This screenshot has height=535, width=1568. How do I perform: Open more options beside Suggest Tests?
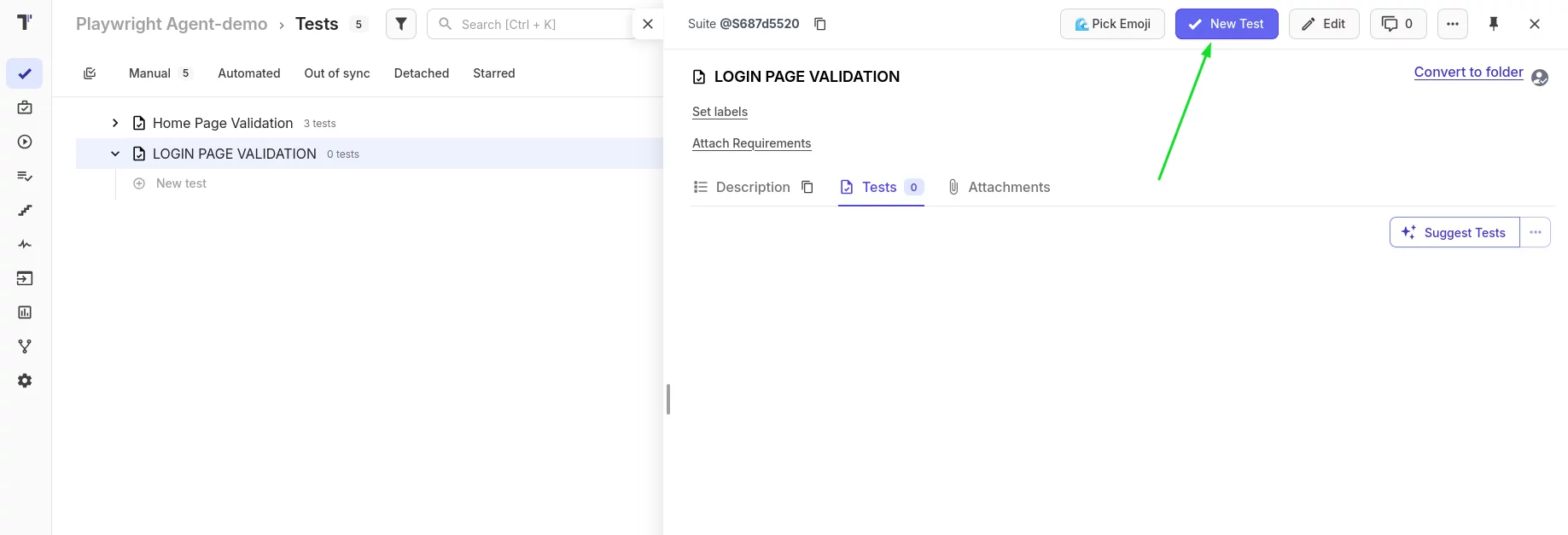click(1535, 232)
